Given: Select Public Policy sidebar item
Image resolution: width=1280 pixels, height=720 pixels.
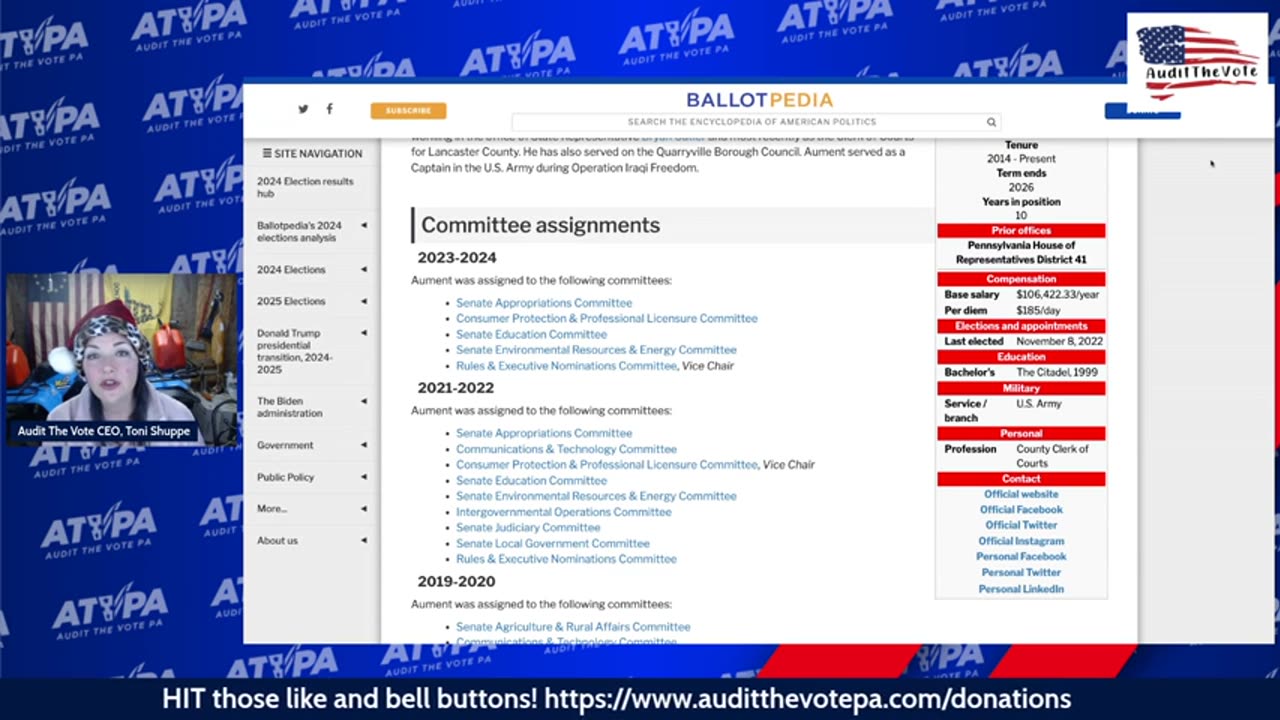Looking at the screenshot, I should (285, 477).
